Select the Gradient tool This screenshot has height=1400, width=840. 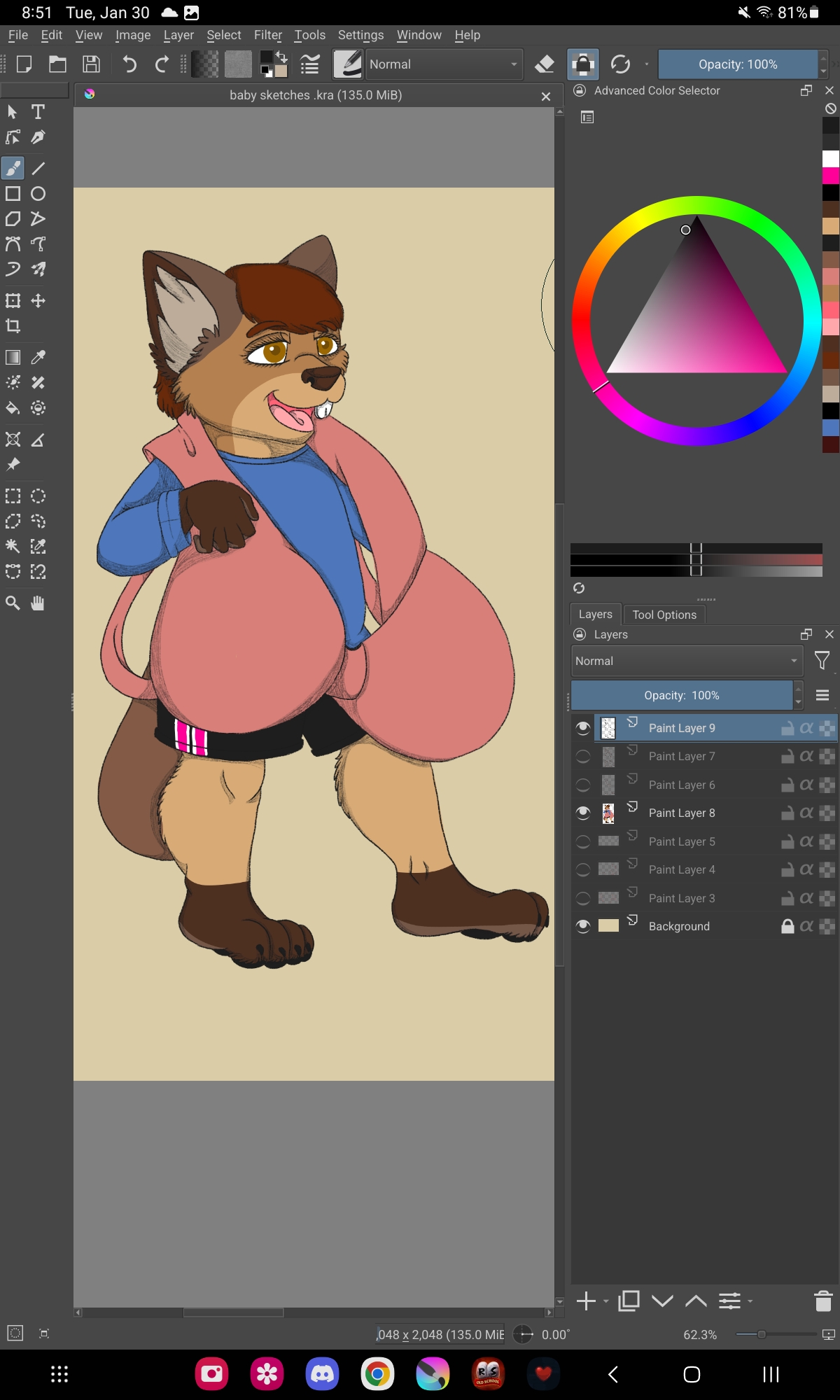(13, 358)
